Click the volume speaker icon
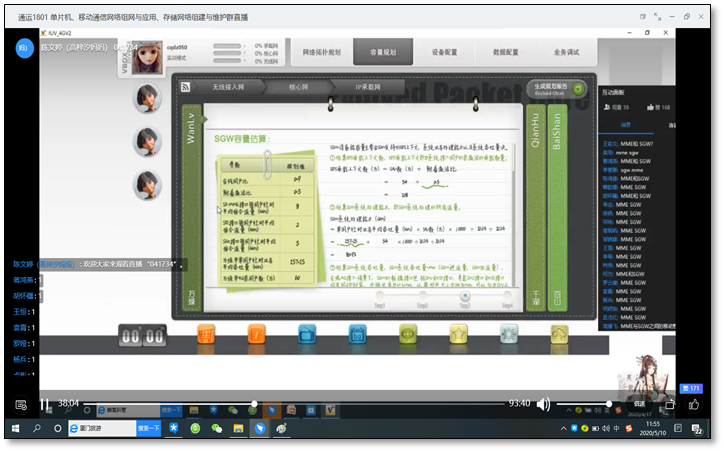The image size is (724, 451). tap(543, 404)
